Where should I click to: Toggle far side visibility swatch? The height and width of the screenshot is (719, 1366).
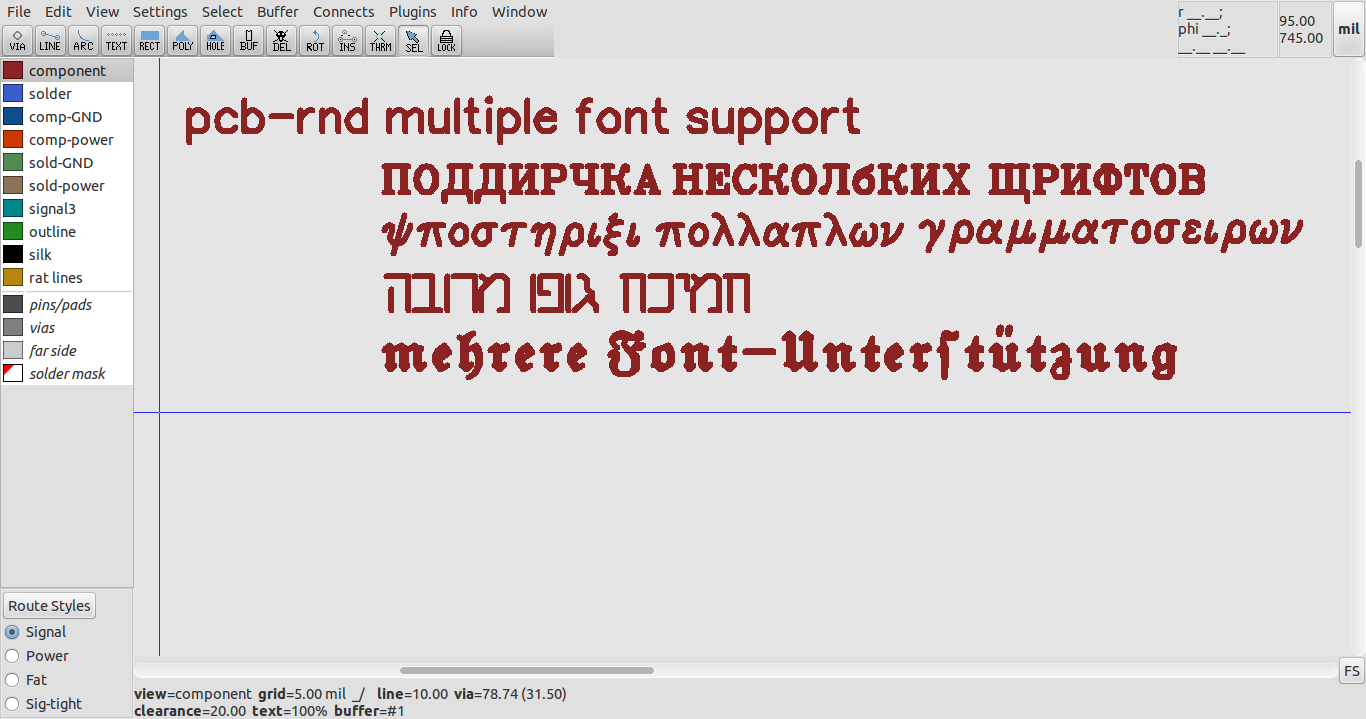click(13, 351)
